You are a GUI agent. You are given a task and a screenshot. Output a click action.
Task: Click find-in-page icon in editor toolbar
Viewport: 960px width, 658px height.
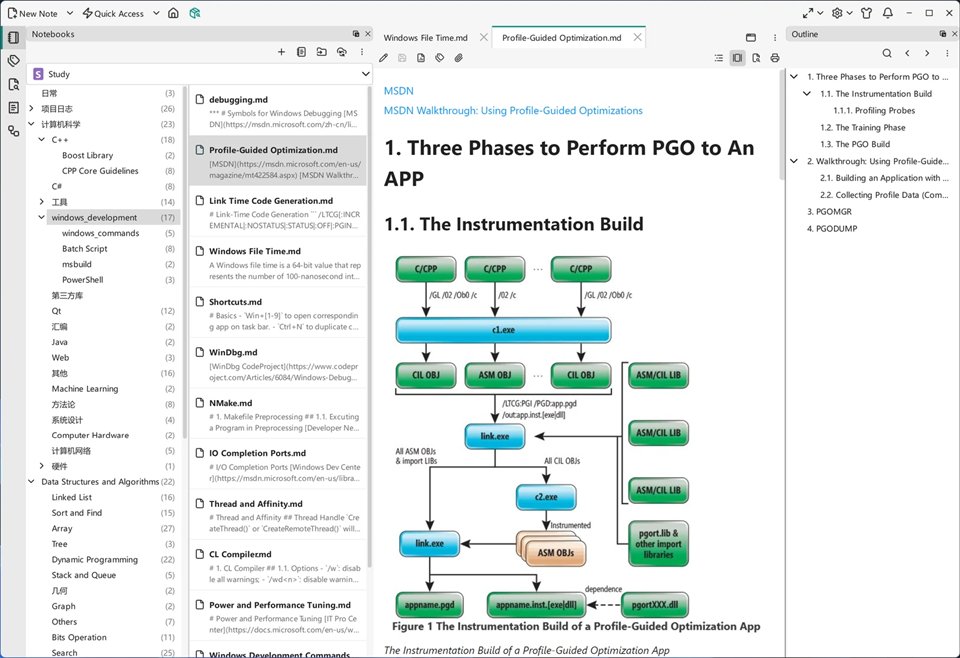[756, 58]
